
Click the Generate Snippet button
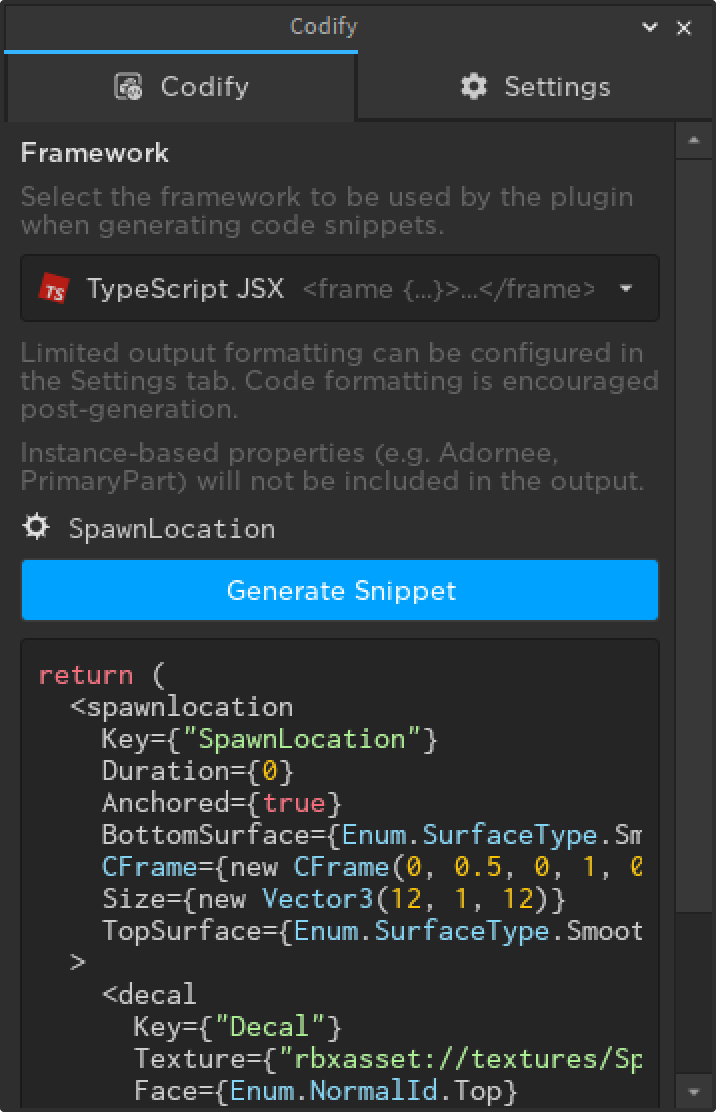pos(340,590)
